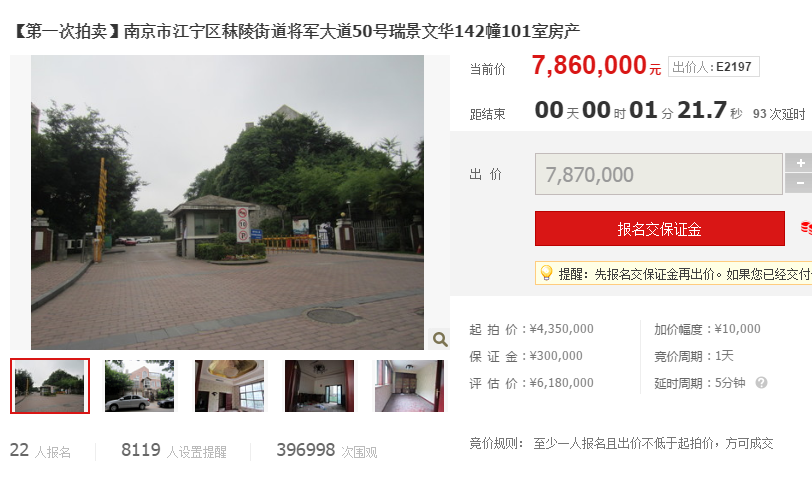The image size is (812, 478).
Task: Click the magnifier zoom icon on photo
Action: 440,339
